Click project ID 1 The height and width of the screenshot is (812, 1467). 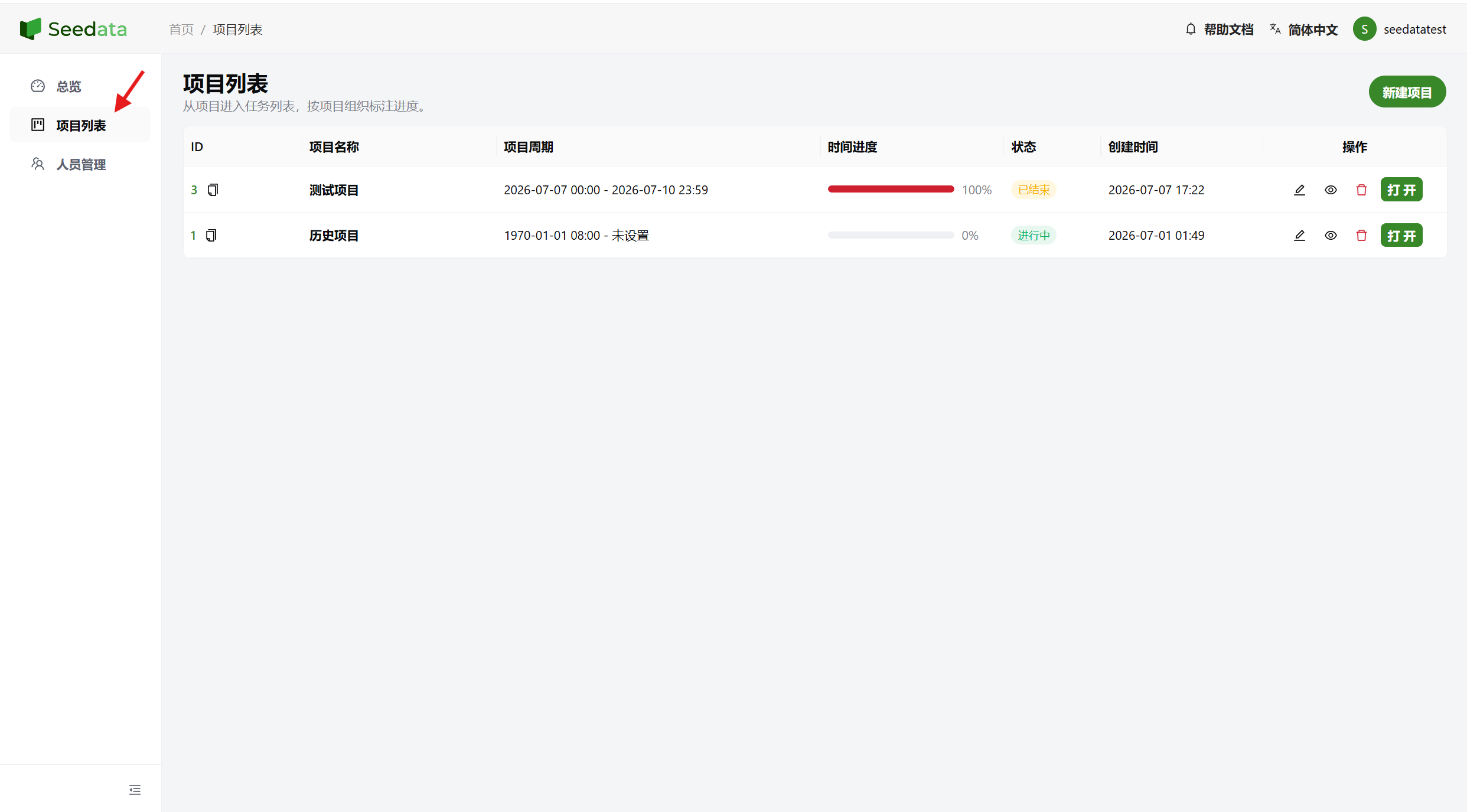point(193,235)
